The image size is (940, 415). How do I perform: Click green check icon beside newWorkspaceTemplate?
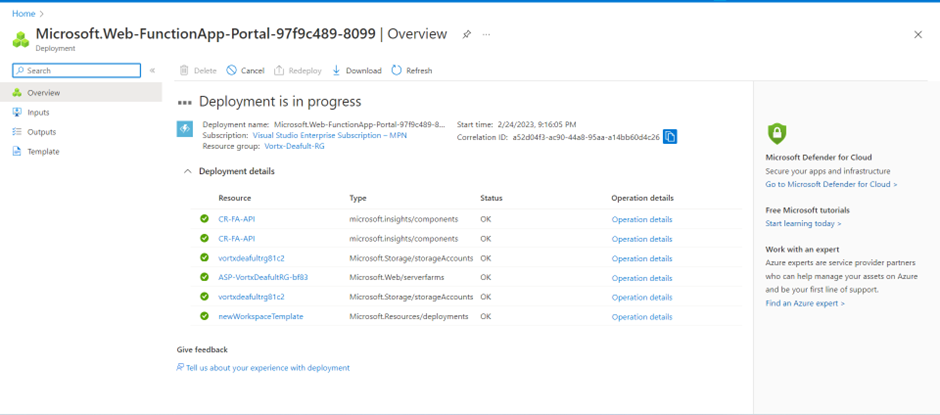click(204, 316)
